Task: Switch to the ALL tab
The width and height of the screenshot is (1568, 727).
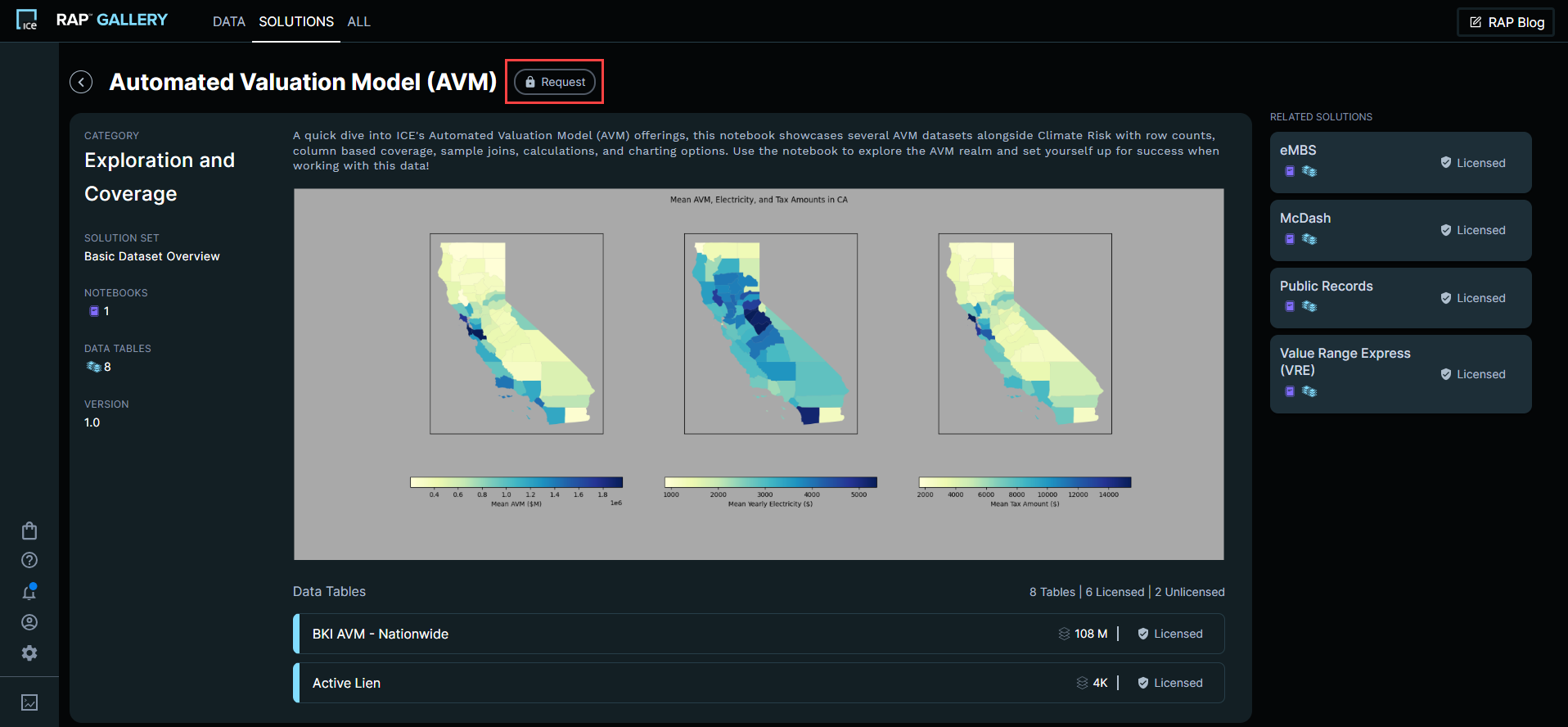Action: point(358,21)
